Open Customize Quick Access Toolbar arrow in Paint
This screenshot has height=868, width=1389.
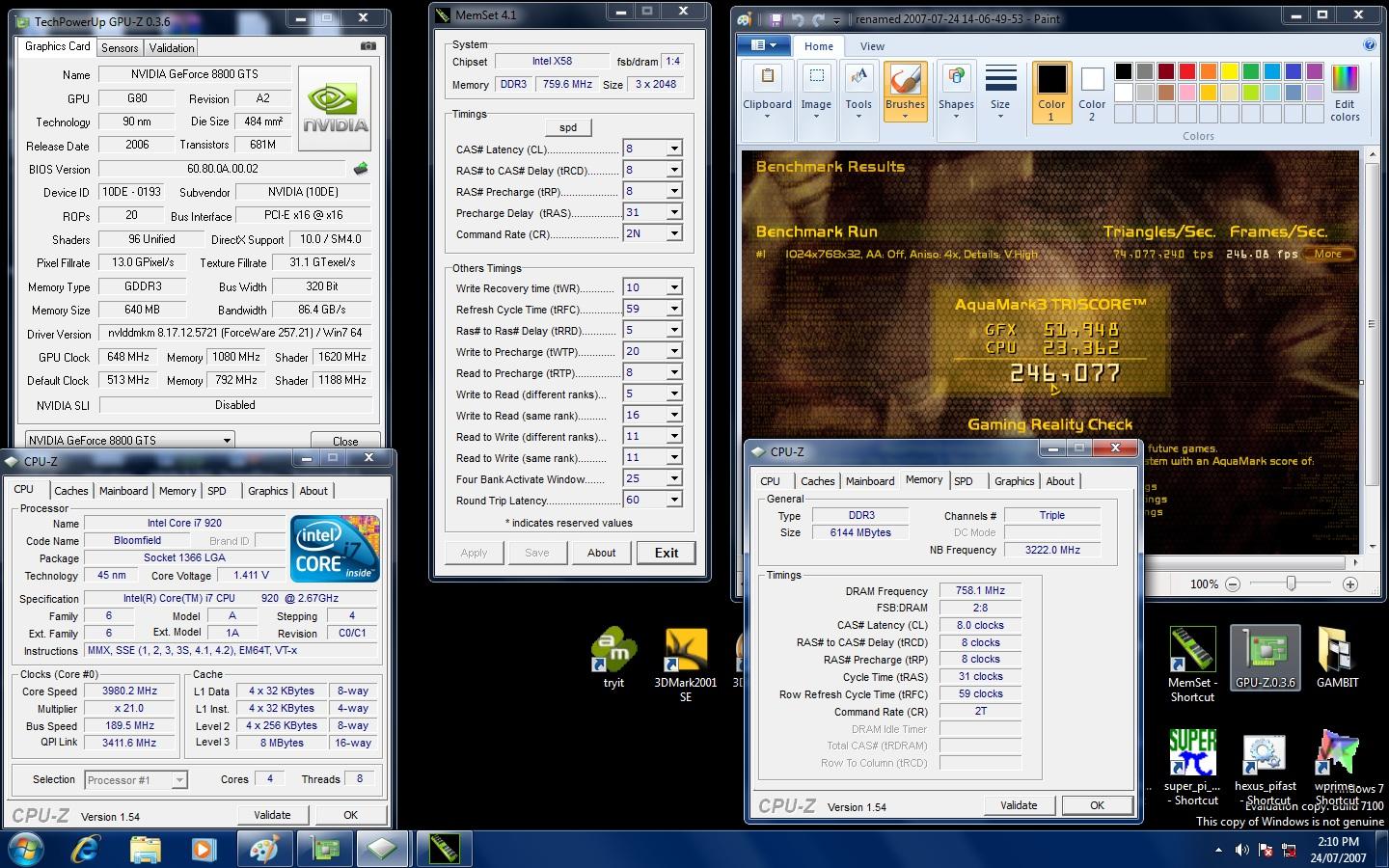836,20
